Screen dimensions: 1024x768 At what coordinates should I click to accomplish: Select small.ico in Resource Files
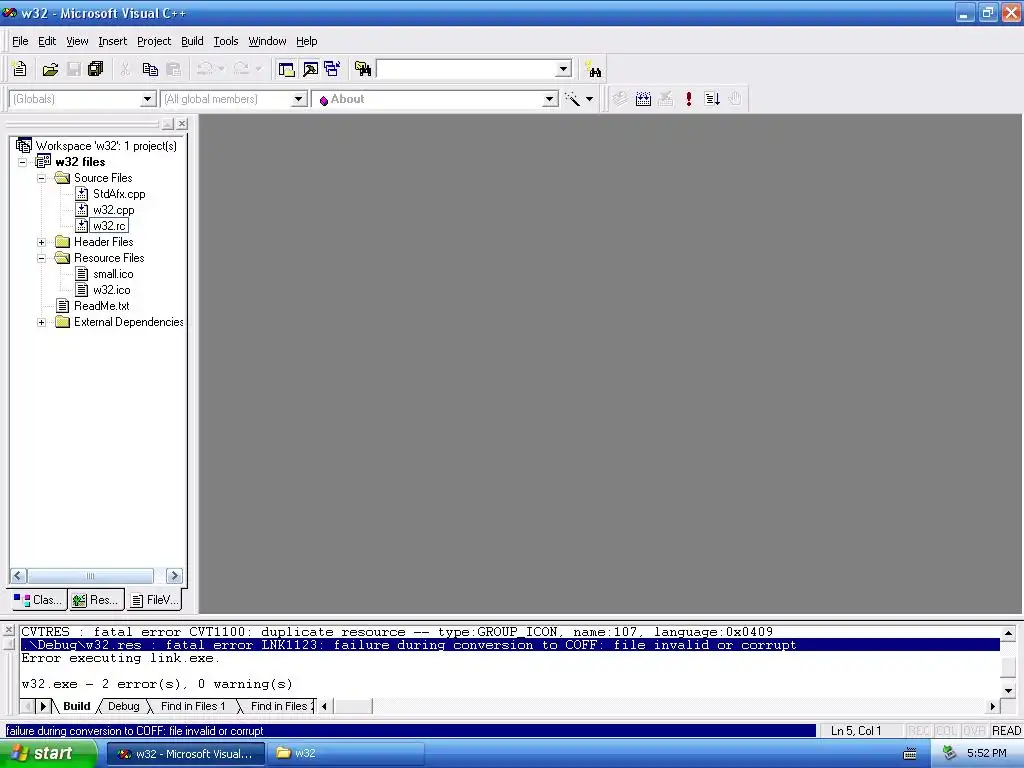[113, 274]
